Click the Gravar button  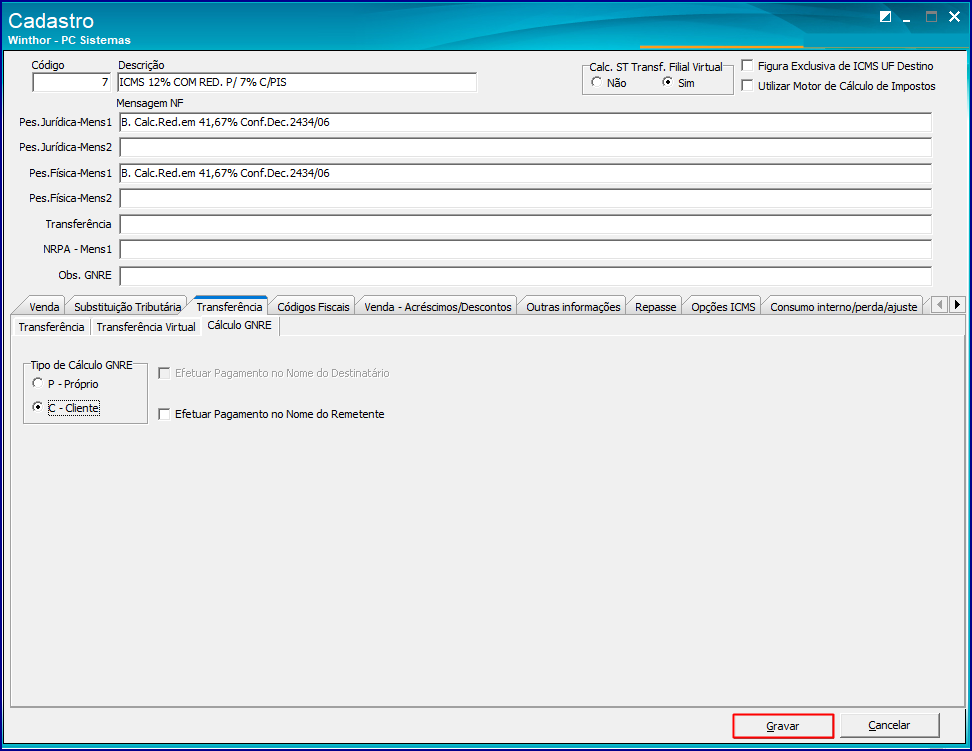[783, 726]
